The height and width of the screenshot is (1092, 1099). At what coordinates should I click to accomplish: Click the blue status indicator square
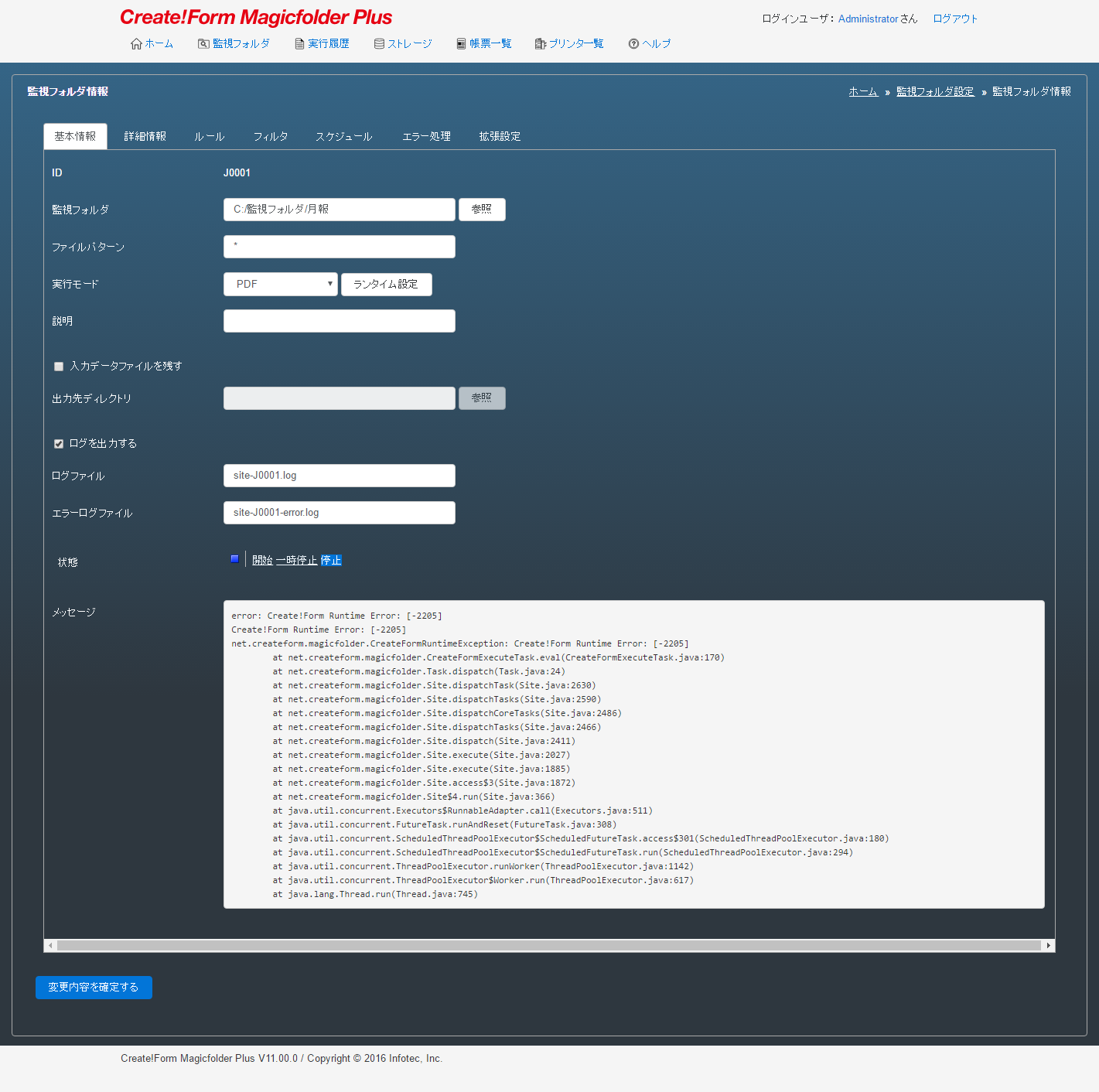point(234,559)
